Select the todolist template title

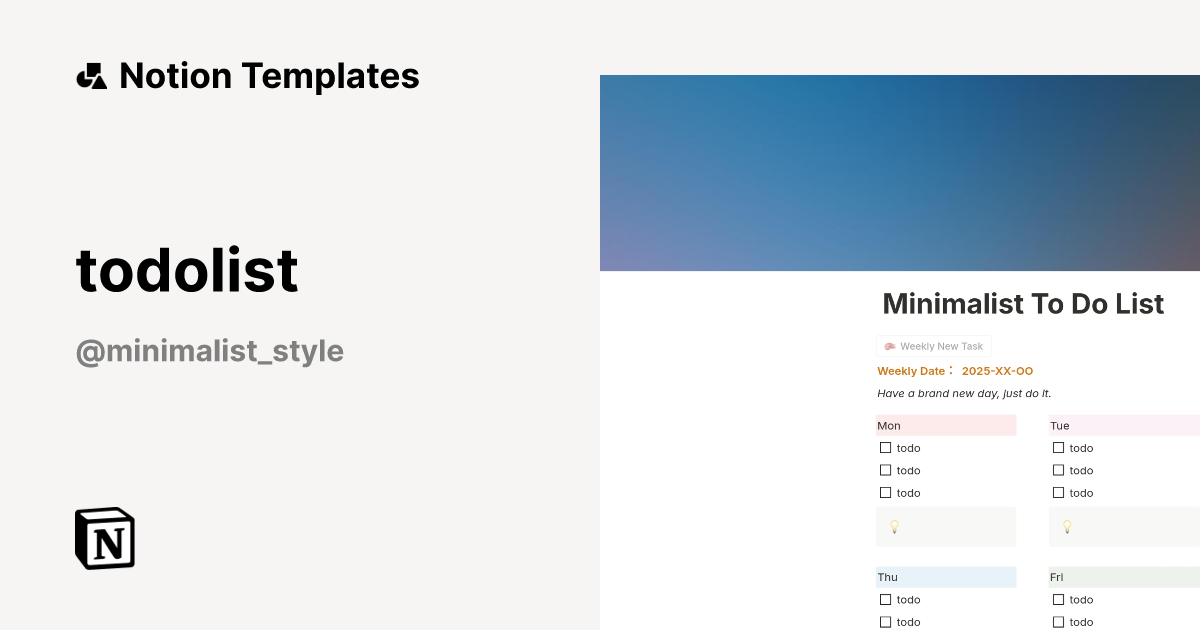tap(187, 268)
